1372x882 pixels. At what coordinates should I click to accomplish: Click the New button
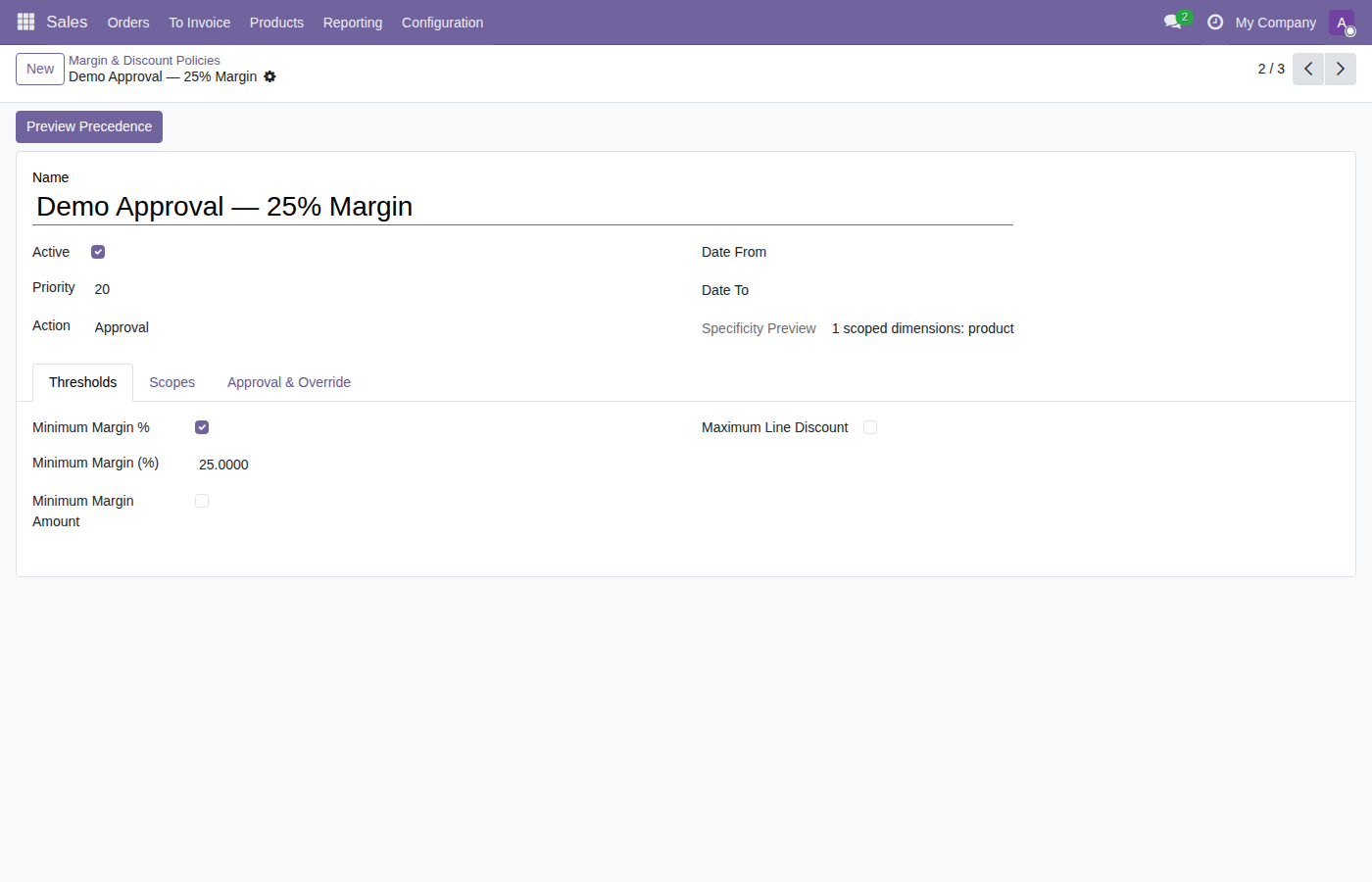coord(40,69)
